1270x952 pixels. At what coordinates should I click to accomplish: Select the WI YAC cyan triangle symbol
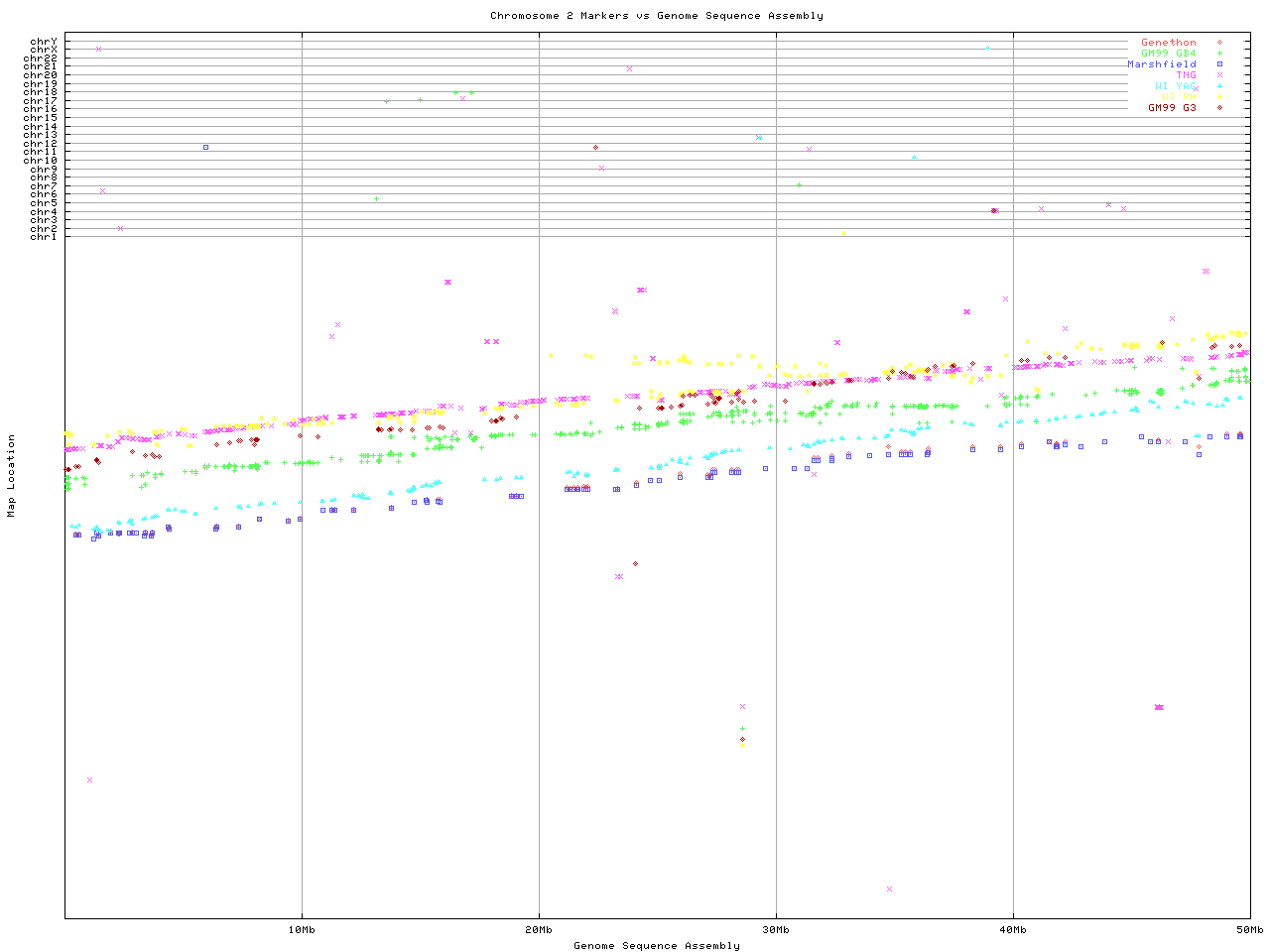(x=1219, y=86)
